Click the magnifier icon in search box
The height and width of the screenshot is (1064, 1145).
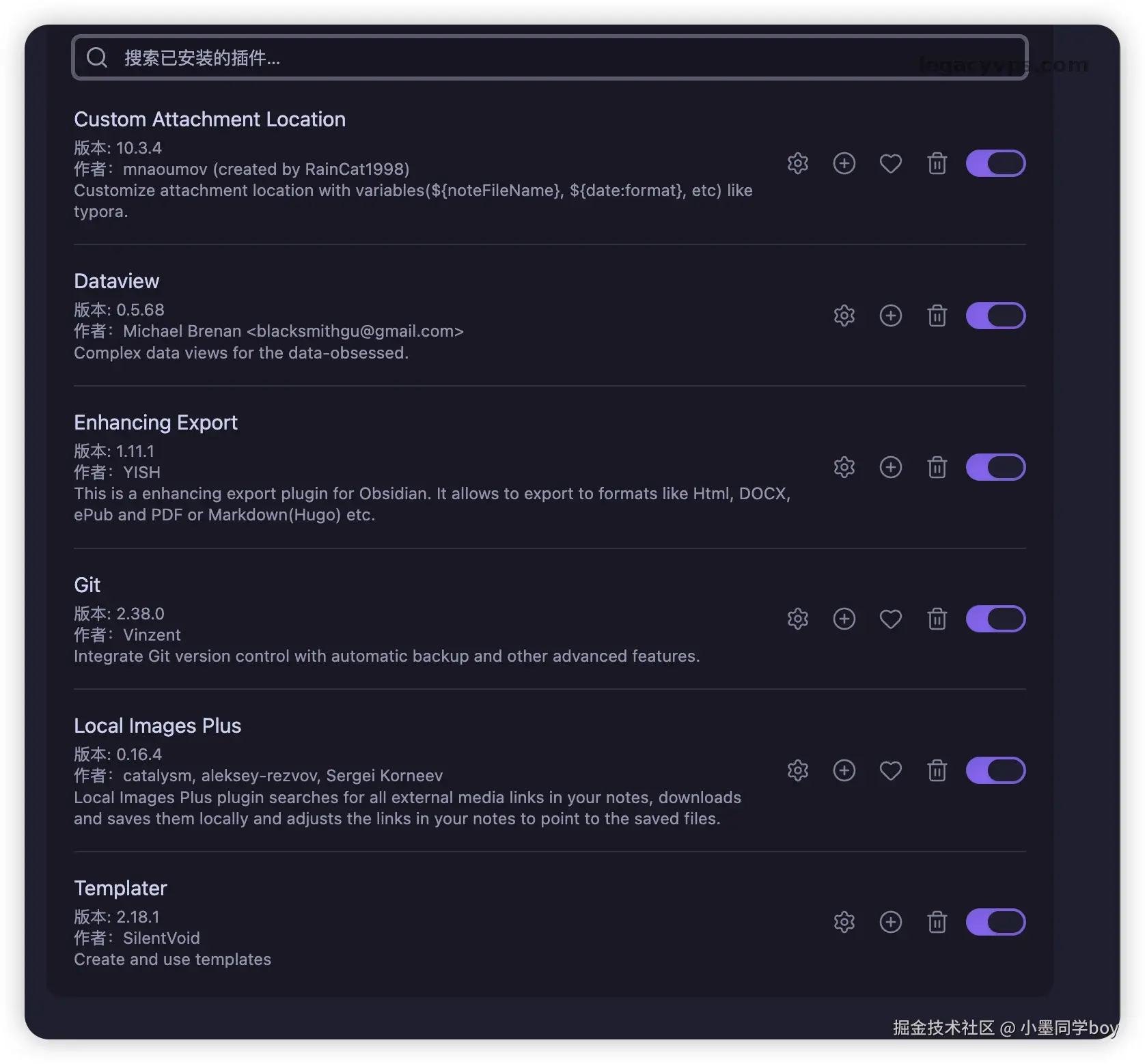(x=97, y=58)
